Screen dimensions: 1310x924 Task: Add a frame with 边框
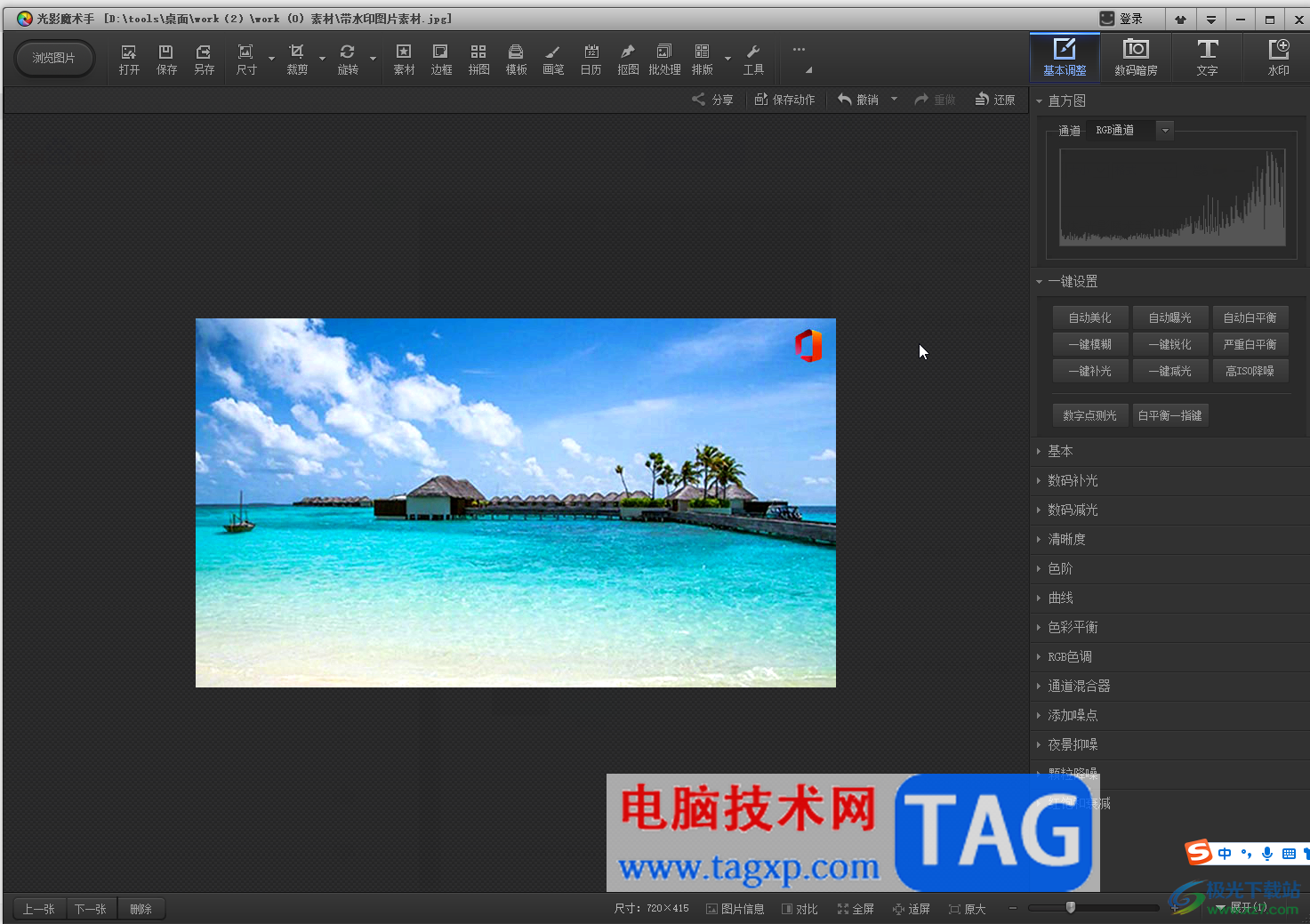[441, 60]
